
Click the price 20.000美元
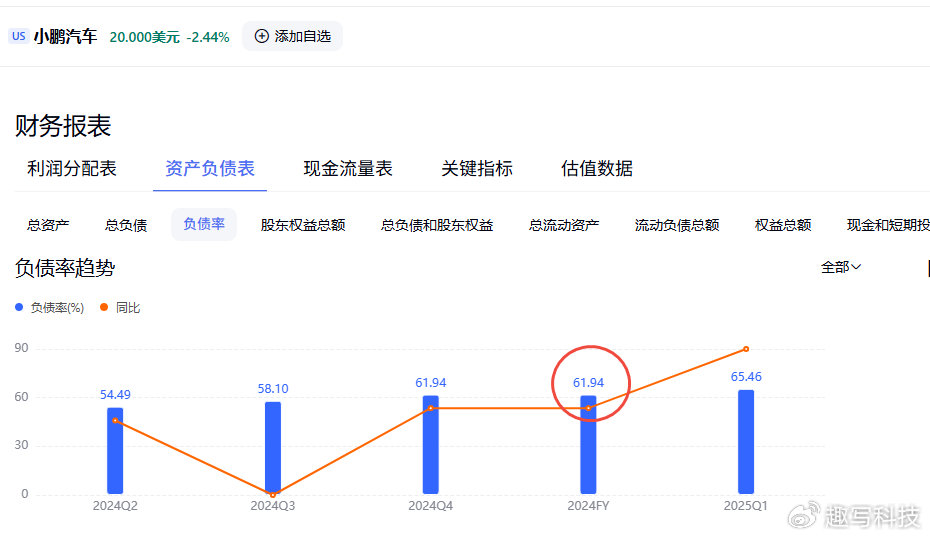145,37
